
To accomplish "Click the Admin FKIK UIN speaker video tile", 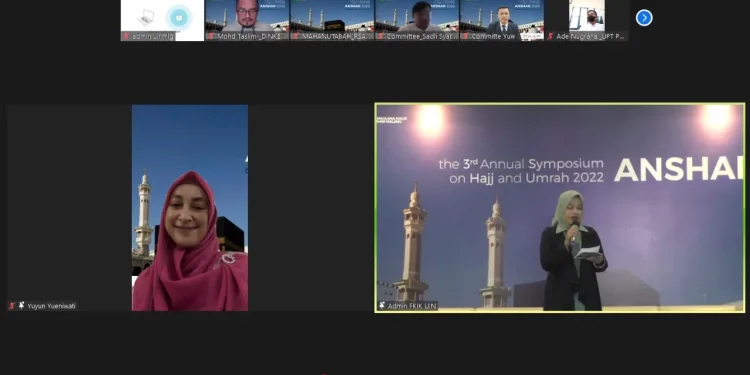I will [x=560, y=208].
